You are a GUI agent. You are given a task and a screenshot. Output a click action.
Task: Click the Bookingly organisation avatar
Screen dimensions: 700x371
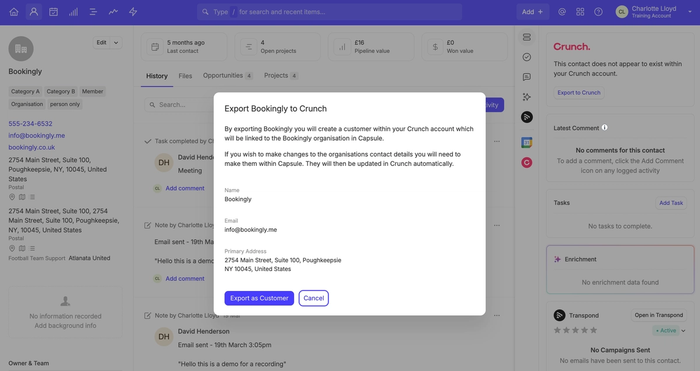tap(21, 49)
